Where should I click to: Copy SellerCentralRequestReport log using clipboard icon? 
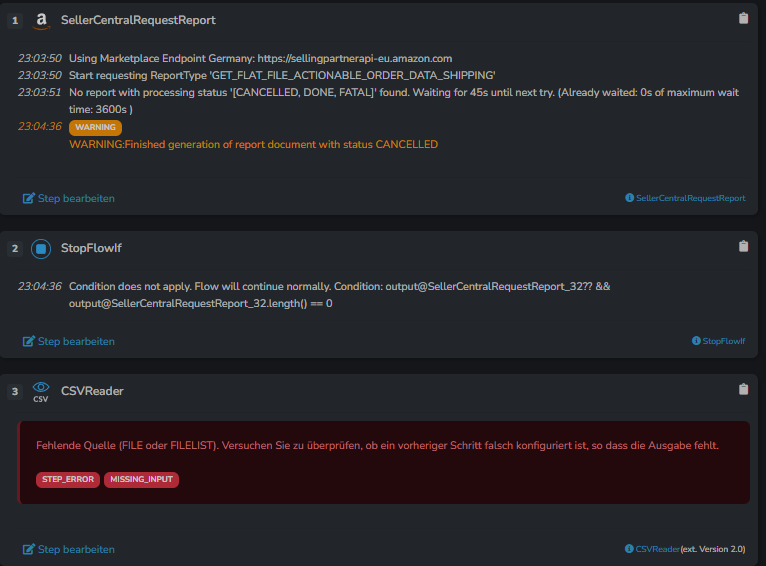[x=743, y=19]
